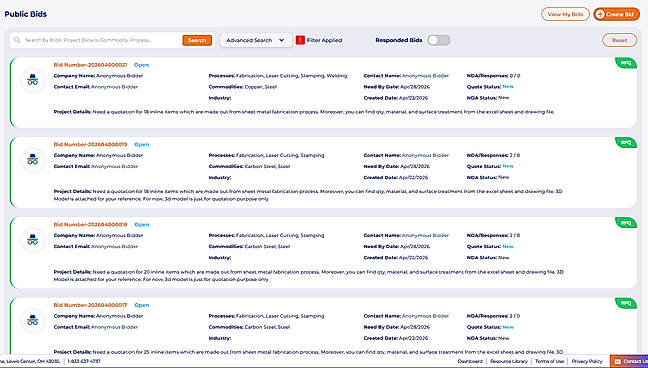The width and height of the screenshot is (648, 368).
Task: Click the red Filter Applied alert icon
Action: coord(300,40)
